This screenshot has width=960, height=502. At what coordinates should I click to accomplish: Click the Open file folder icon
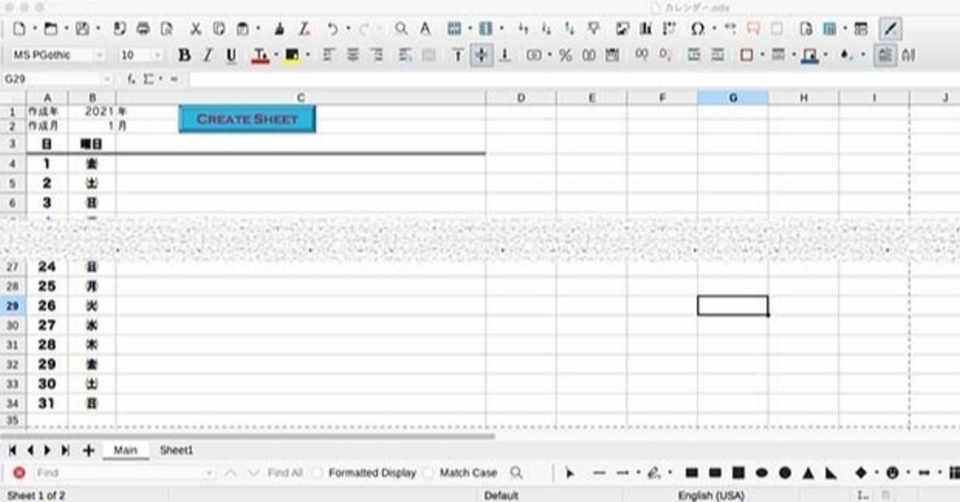pyautogui.click(x=51, y=29)
